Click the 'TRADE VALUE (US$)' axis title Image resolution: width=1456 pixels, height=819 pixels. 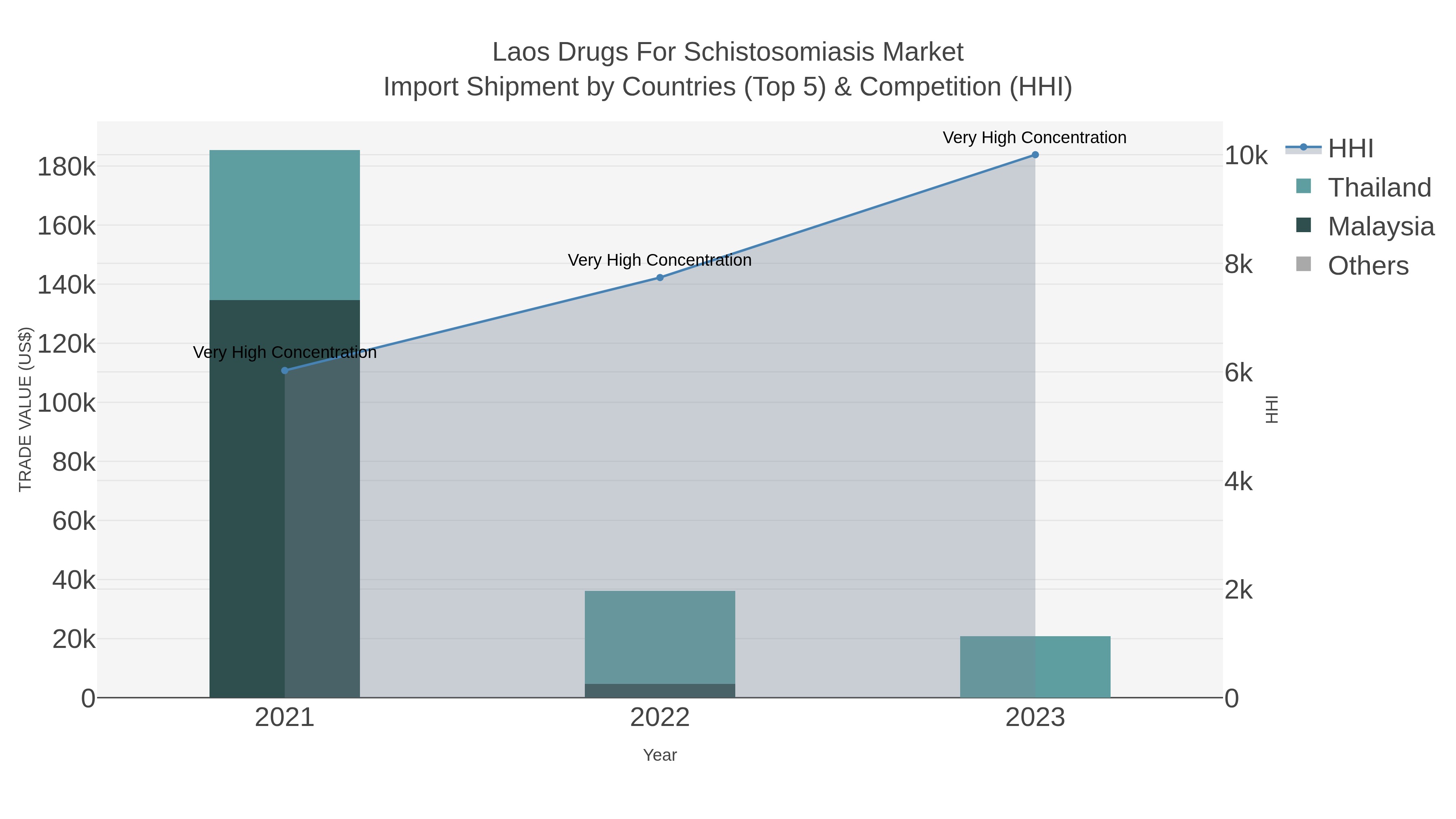coord(25,409)
